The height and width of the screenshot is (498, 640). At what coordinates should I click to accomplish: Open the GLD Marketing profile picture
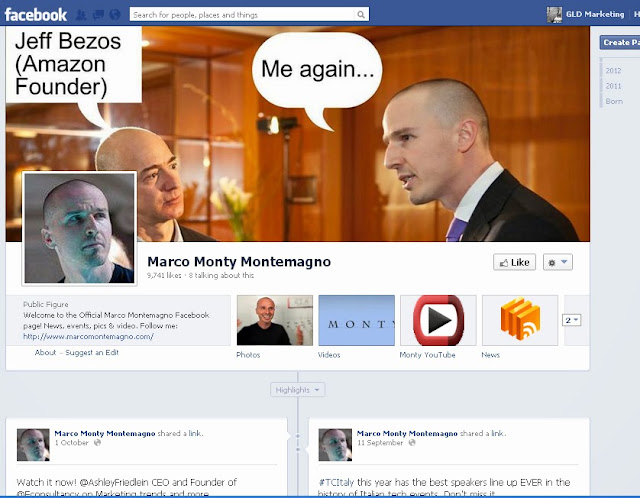point(554,15)
